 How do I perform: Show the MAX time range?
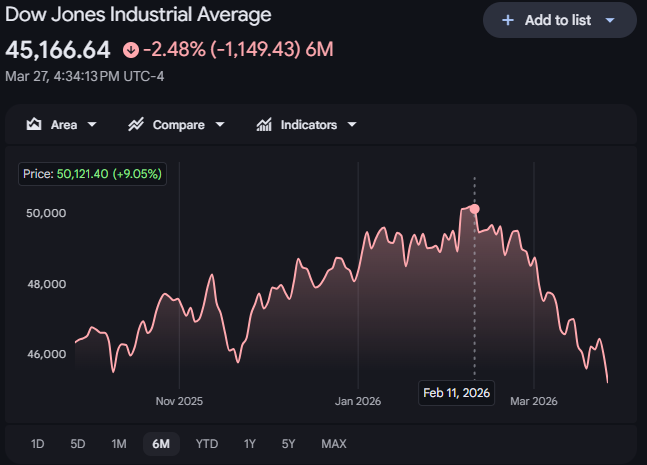[x=334, y=444]
